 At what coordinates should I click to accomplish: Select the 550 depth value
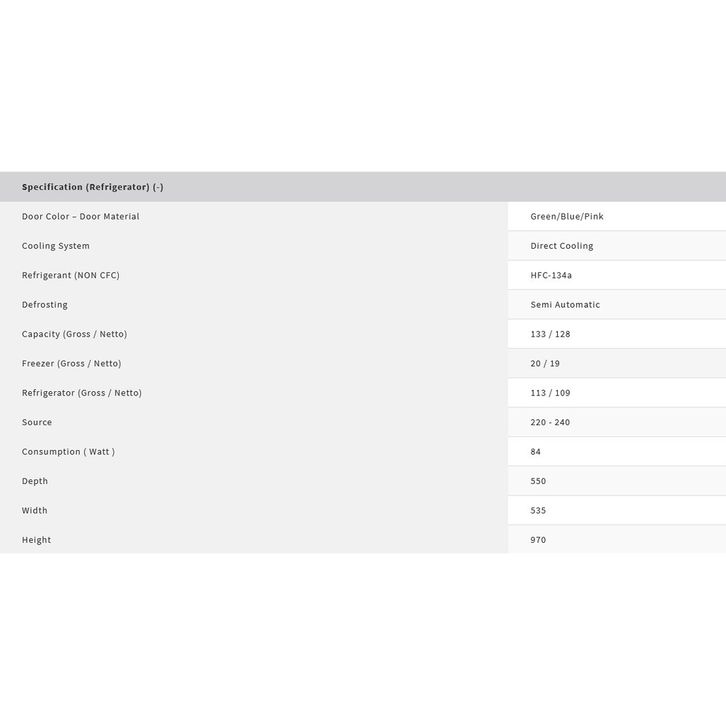[x=538, y=481]
